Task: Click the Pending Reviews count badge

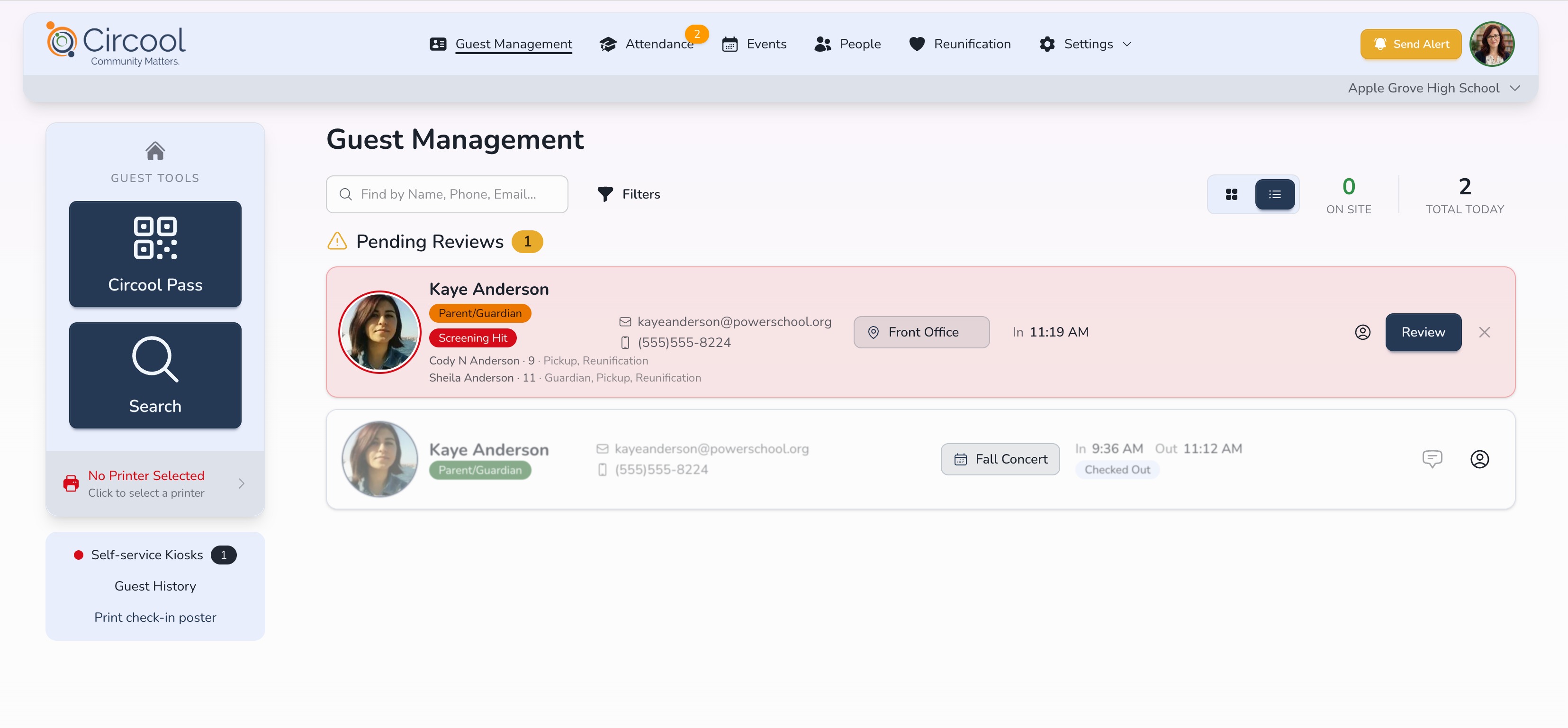Action: [526, 241]
